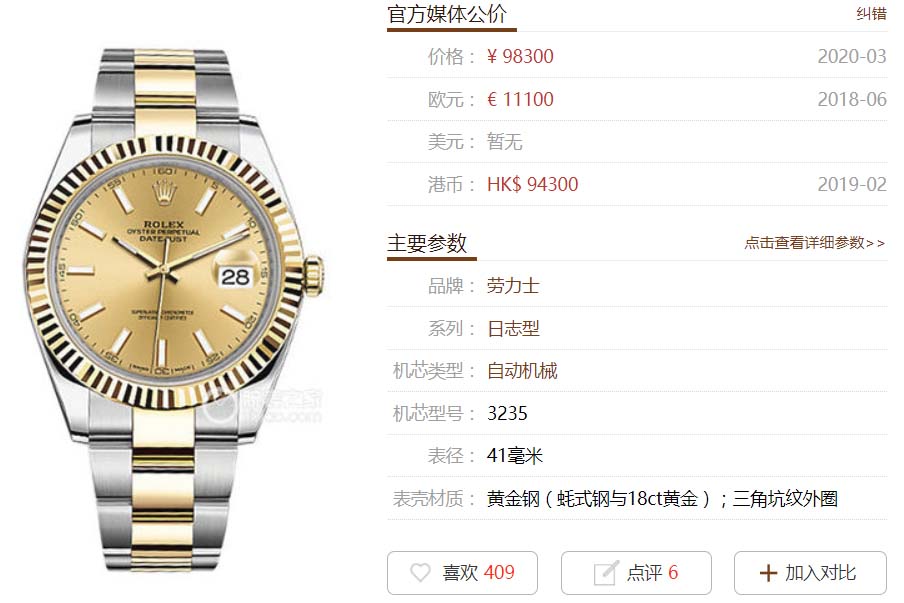
Task: Select the 劳力士 brand link
Action: point(513,286)
